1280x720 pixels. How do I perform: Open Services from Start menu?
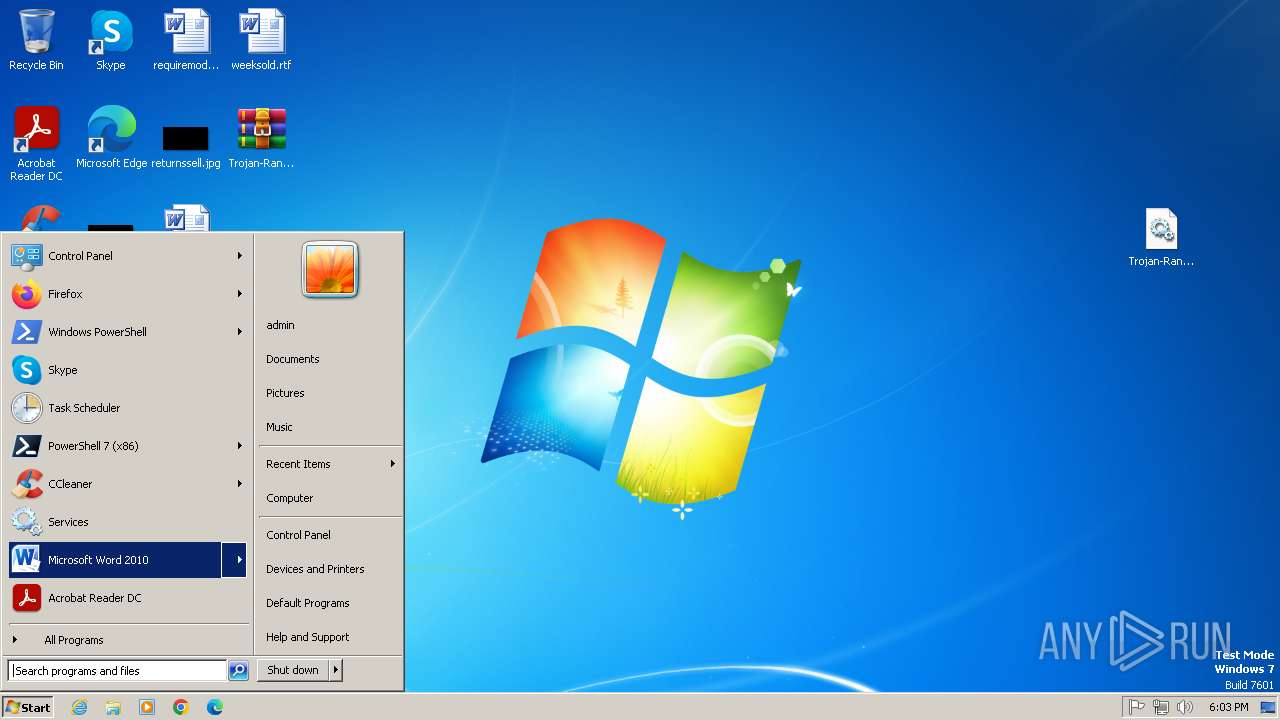[127, 522]
